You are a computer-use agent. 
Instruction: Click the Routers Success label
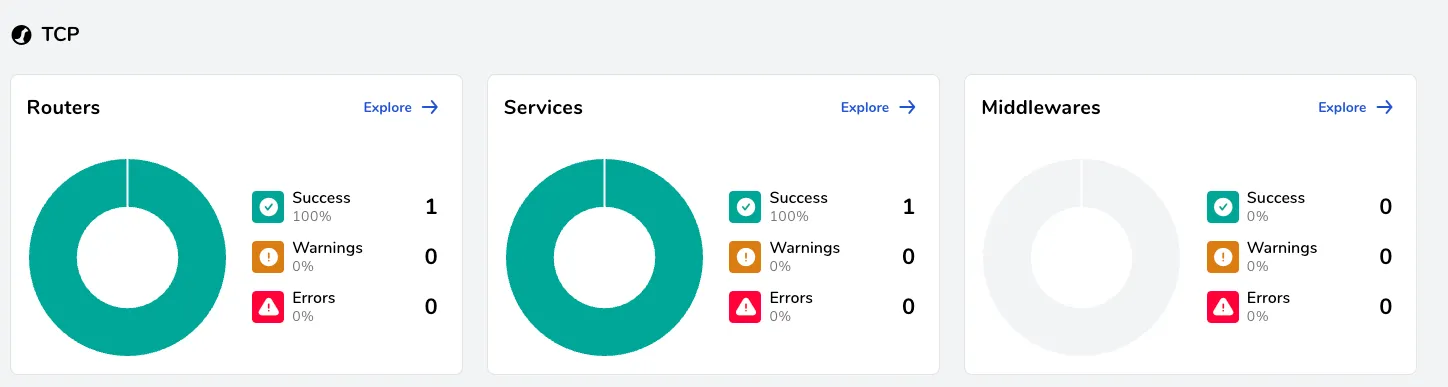321,198
